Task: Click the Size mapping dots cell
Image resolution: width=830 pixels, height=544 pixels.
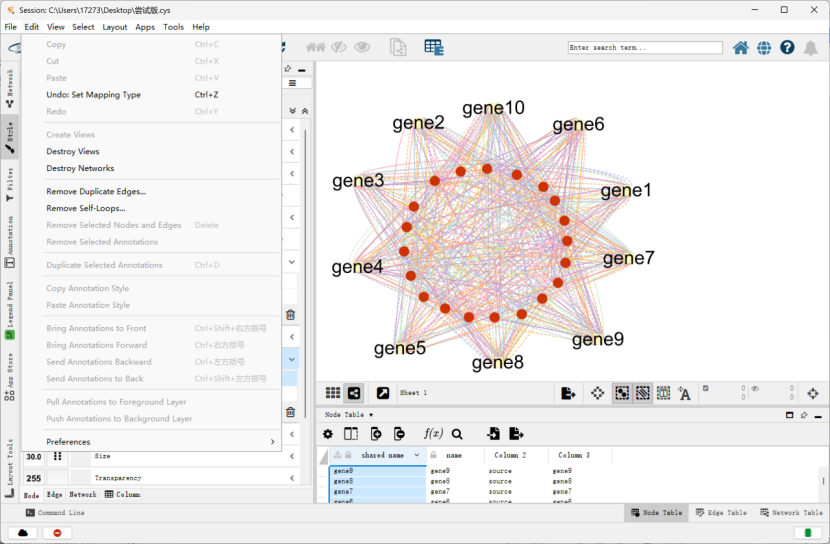Action: (x=57, y=457)
